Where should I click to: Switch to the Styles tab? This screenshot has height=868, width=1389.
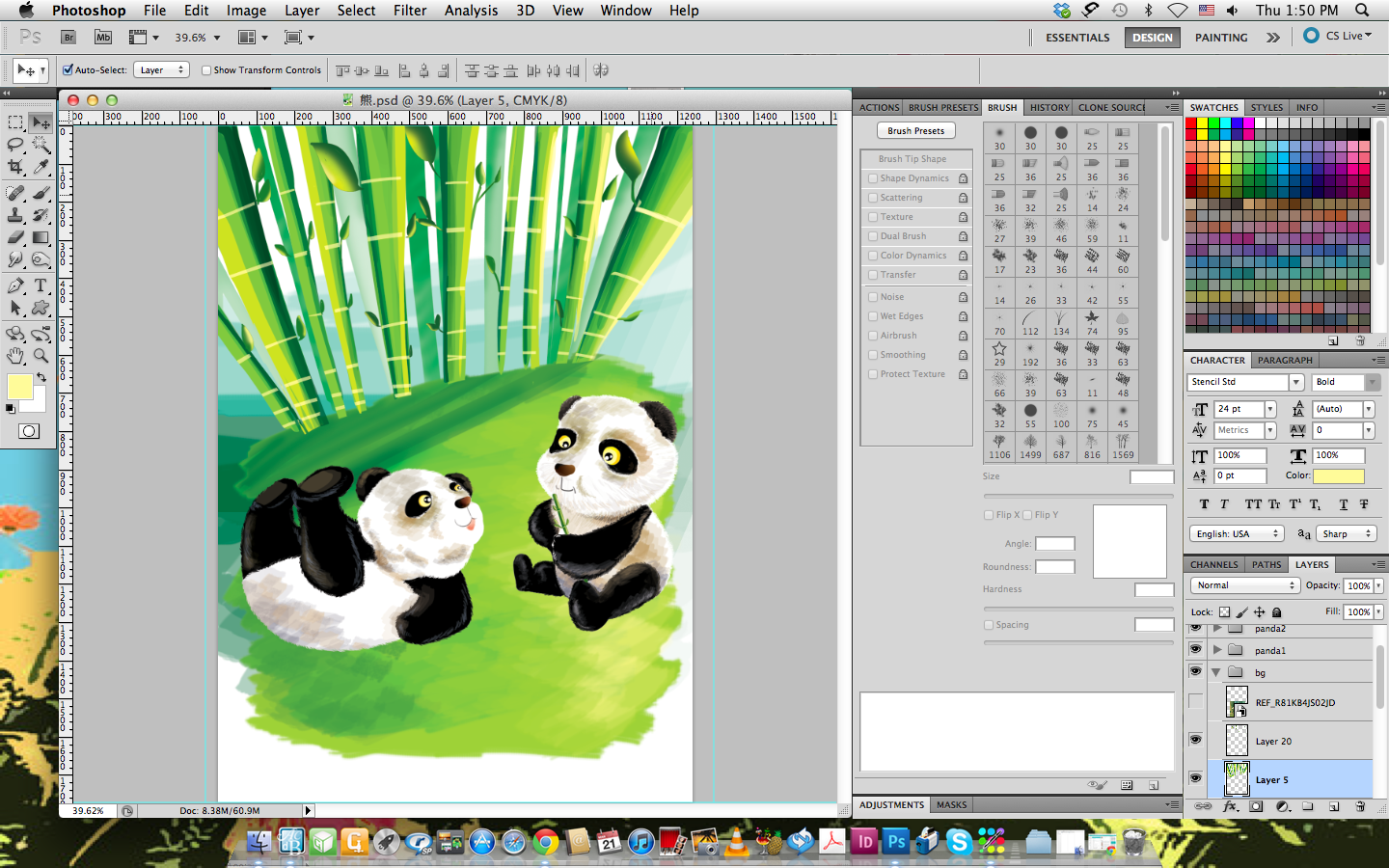[1266, 108]
